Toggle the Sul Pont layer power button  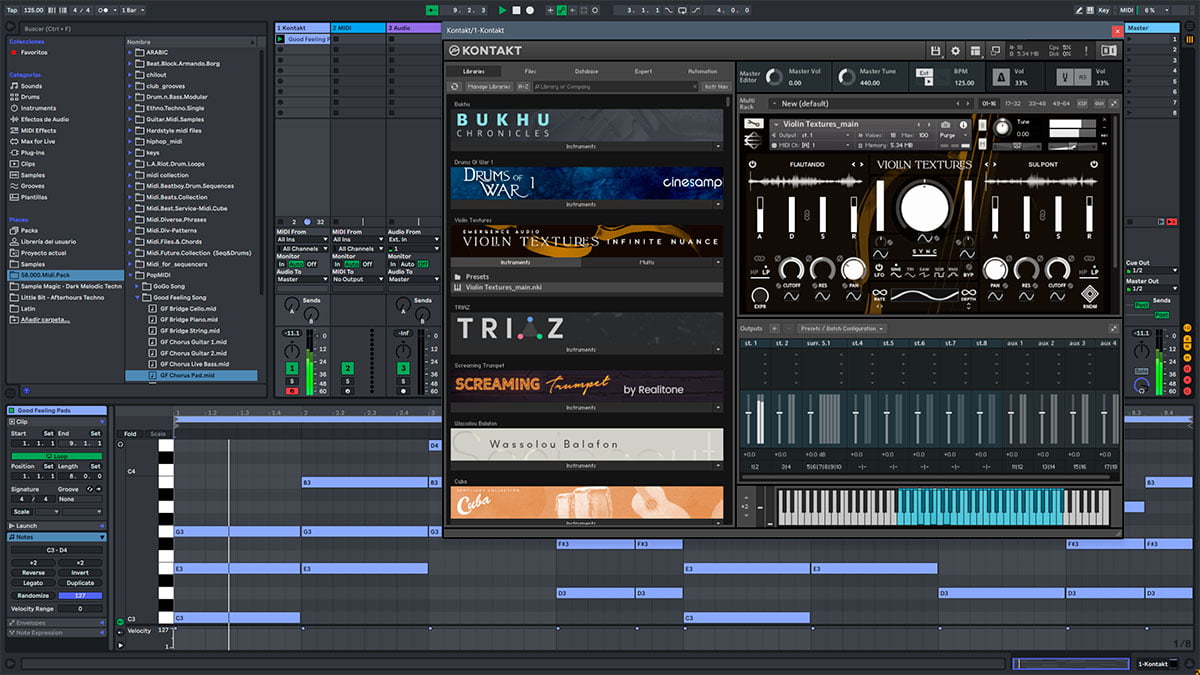1094,164
